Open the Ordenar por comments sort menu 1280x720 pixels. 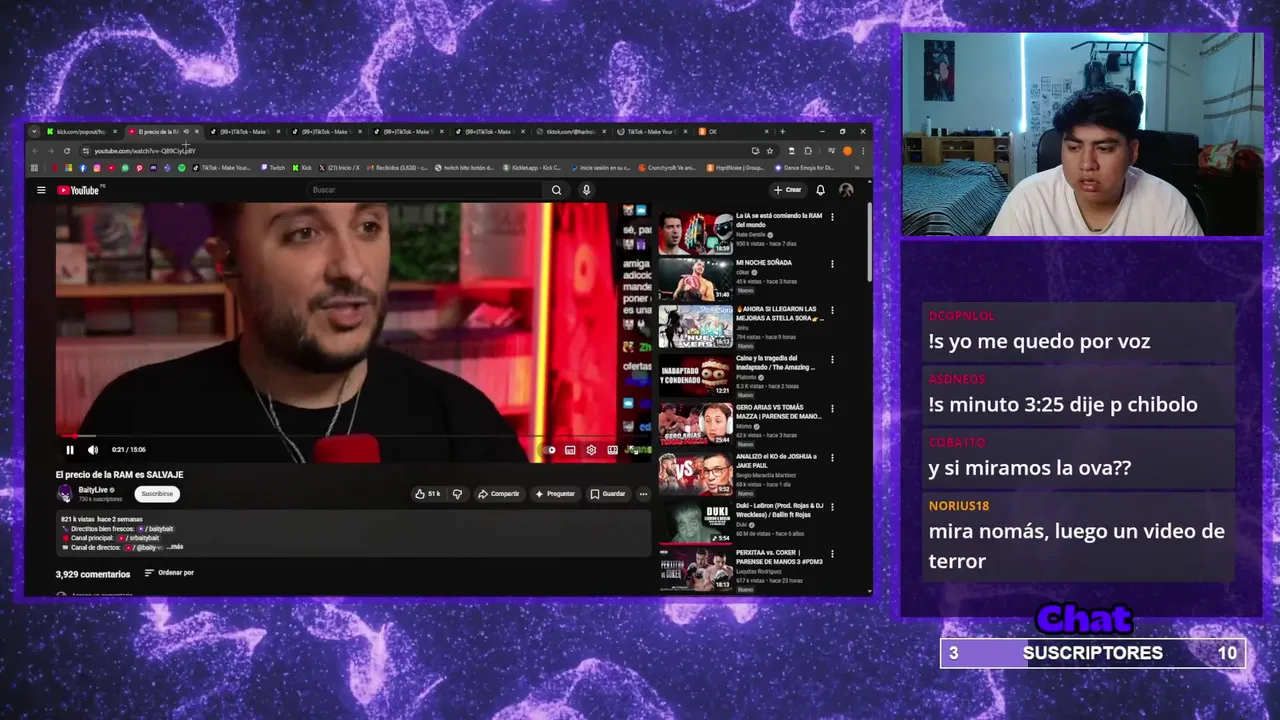click(169, 573)
